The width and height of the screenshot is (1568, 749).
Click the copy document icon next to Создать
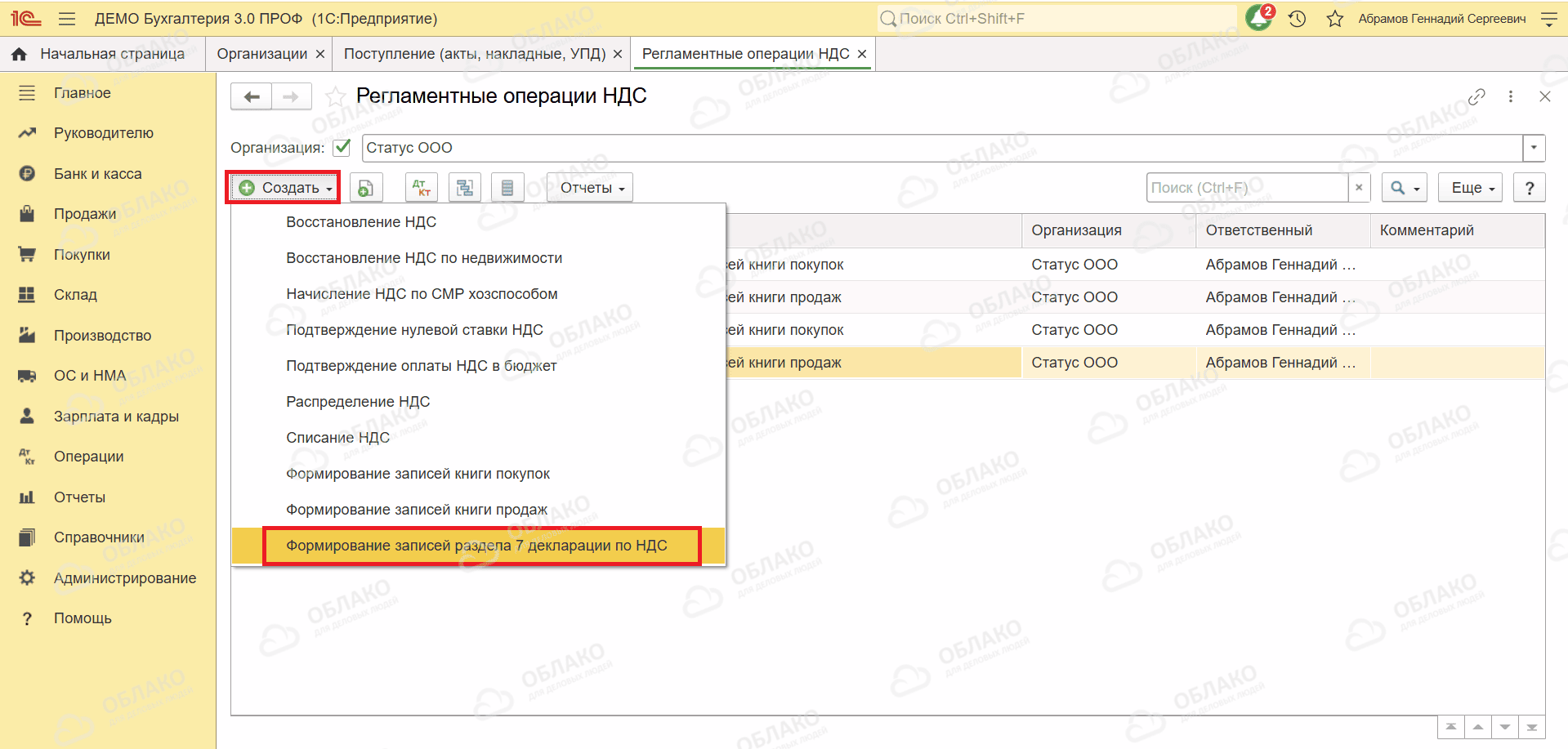[x=366, y=188]
